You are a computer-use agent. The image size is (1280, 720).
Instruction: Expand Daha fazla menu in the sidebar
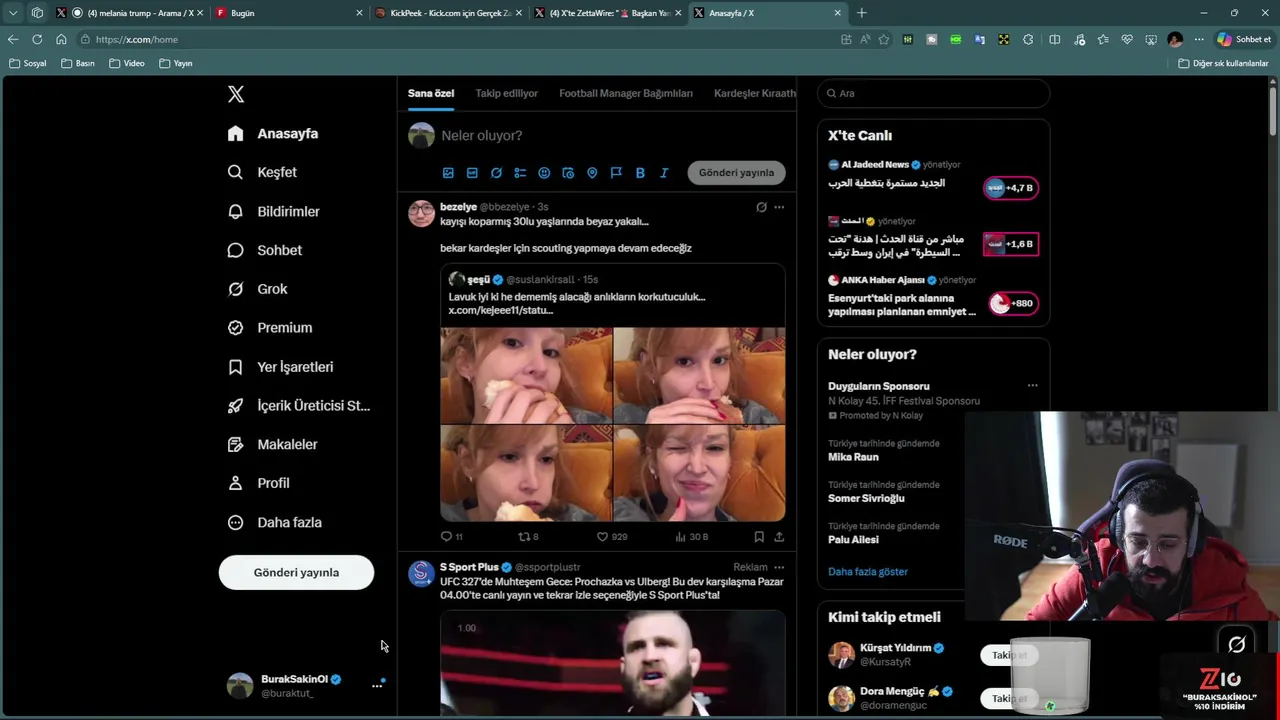click(x=275, y=522)
